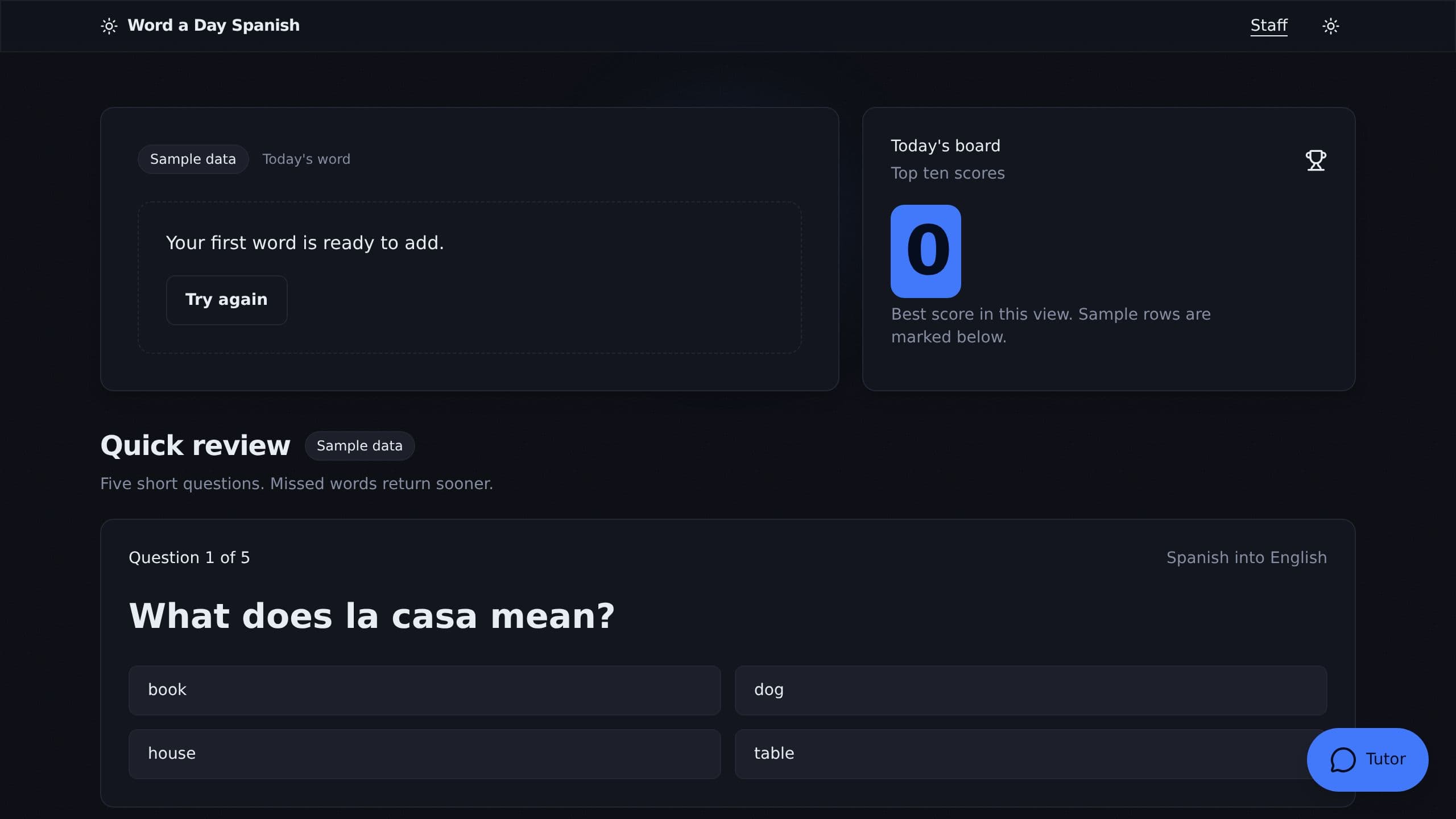This screenshot has height=819, width=1456.
Task: Toggle the light theme sun icon
Action: [1330, 26]
